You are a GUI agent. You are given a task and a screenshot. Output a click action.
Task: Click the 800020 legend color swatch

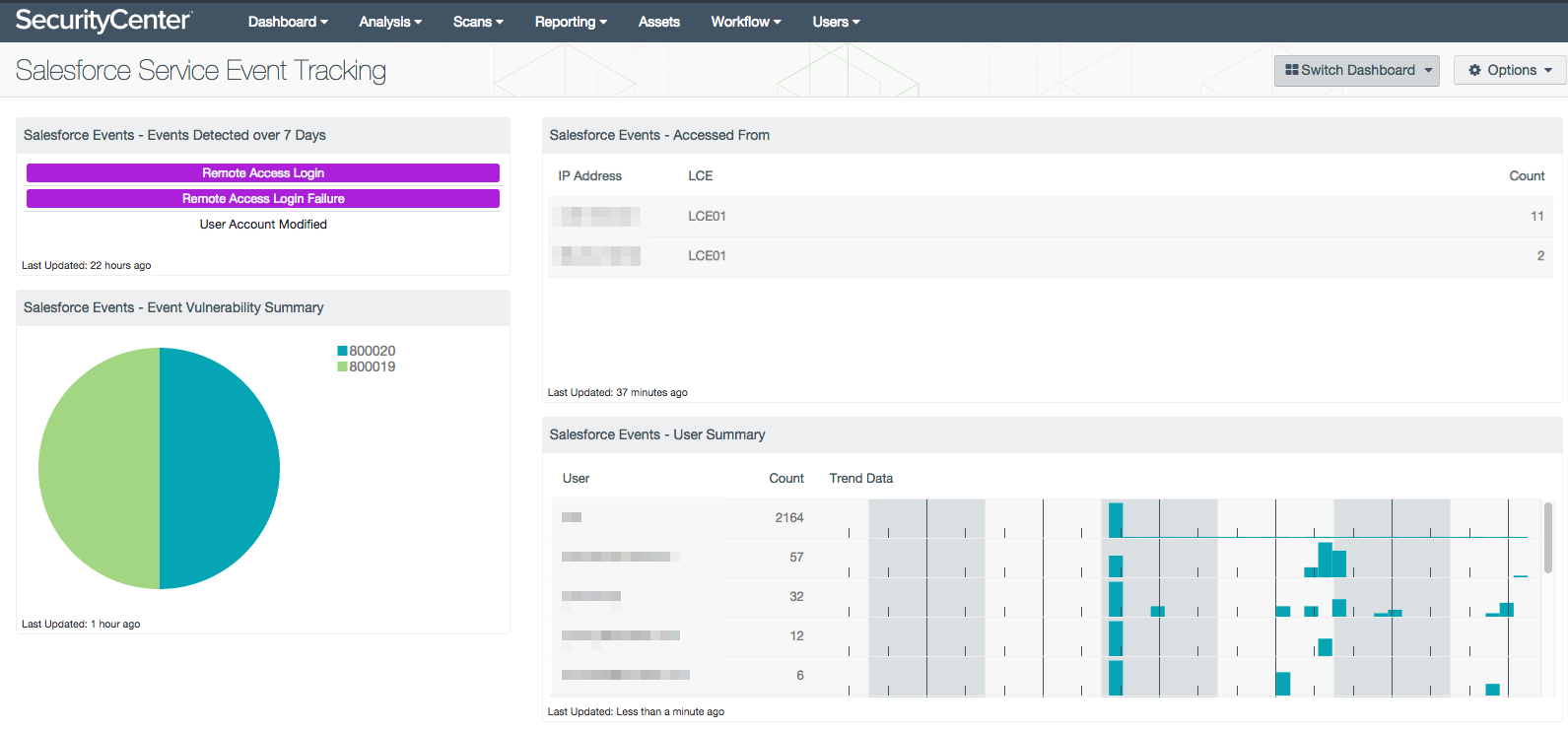(x=342, y=351)
